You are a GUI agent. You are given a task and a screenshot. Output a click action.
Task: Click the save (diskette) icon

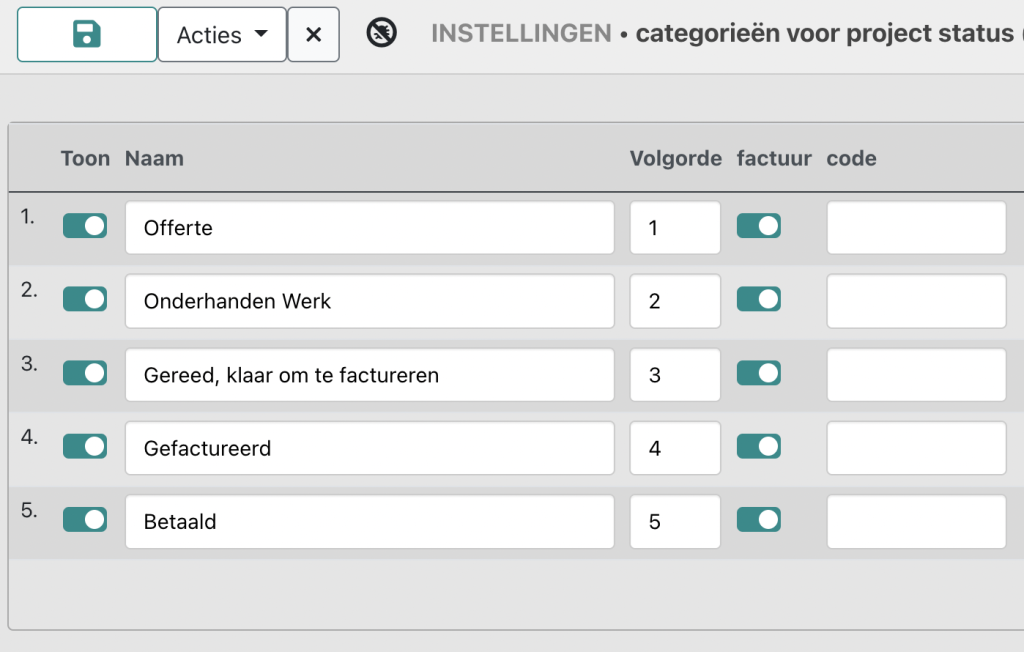[85, 33]
